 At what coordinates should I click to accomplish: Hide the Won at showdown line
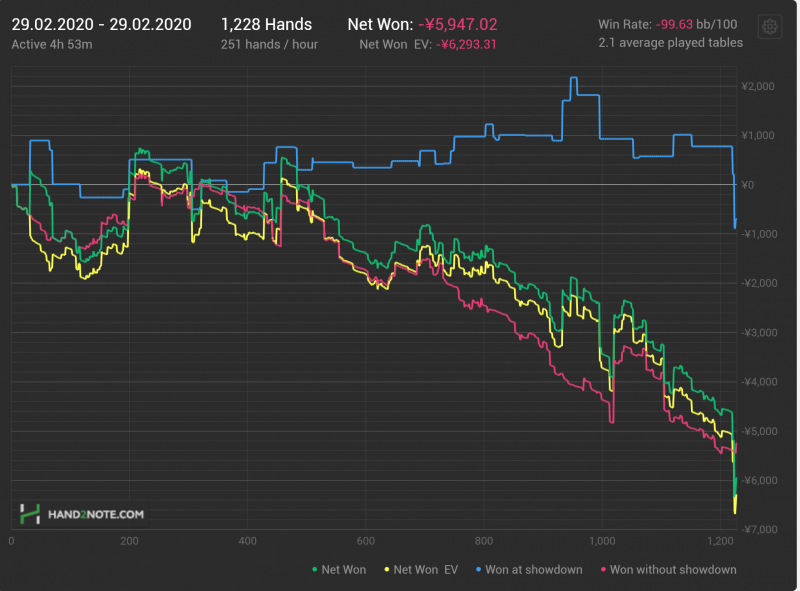pos(533,569)
